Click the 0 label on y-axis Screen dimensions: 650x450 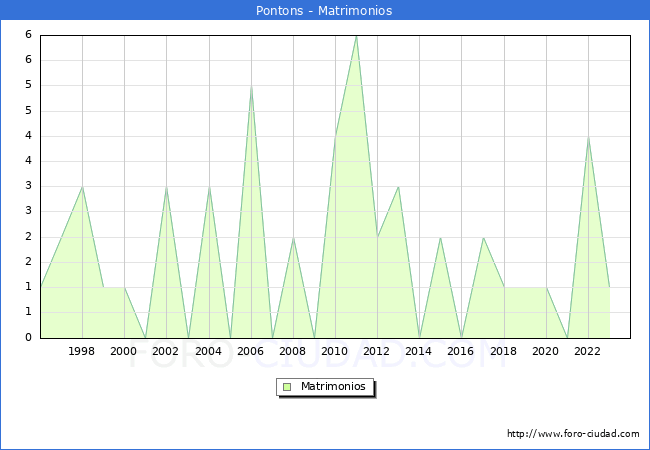pyautogui.click(x=29, y=338)
